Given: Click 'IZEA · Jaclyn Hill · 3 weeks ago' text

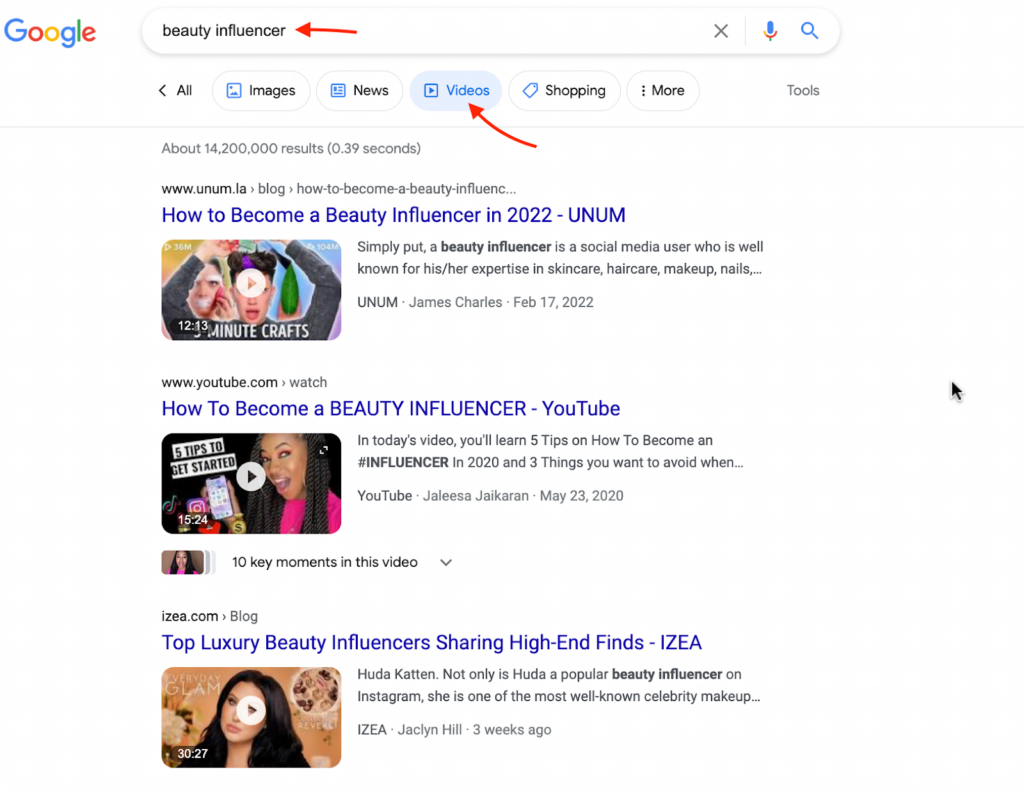Looking at the screenshot, I should pyautogui.click(x=454, y=729).
